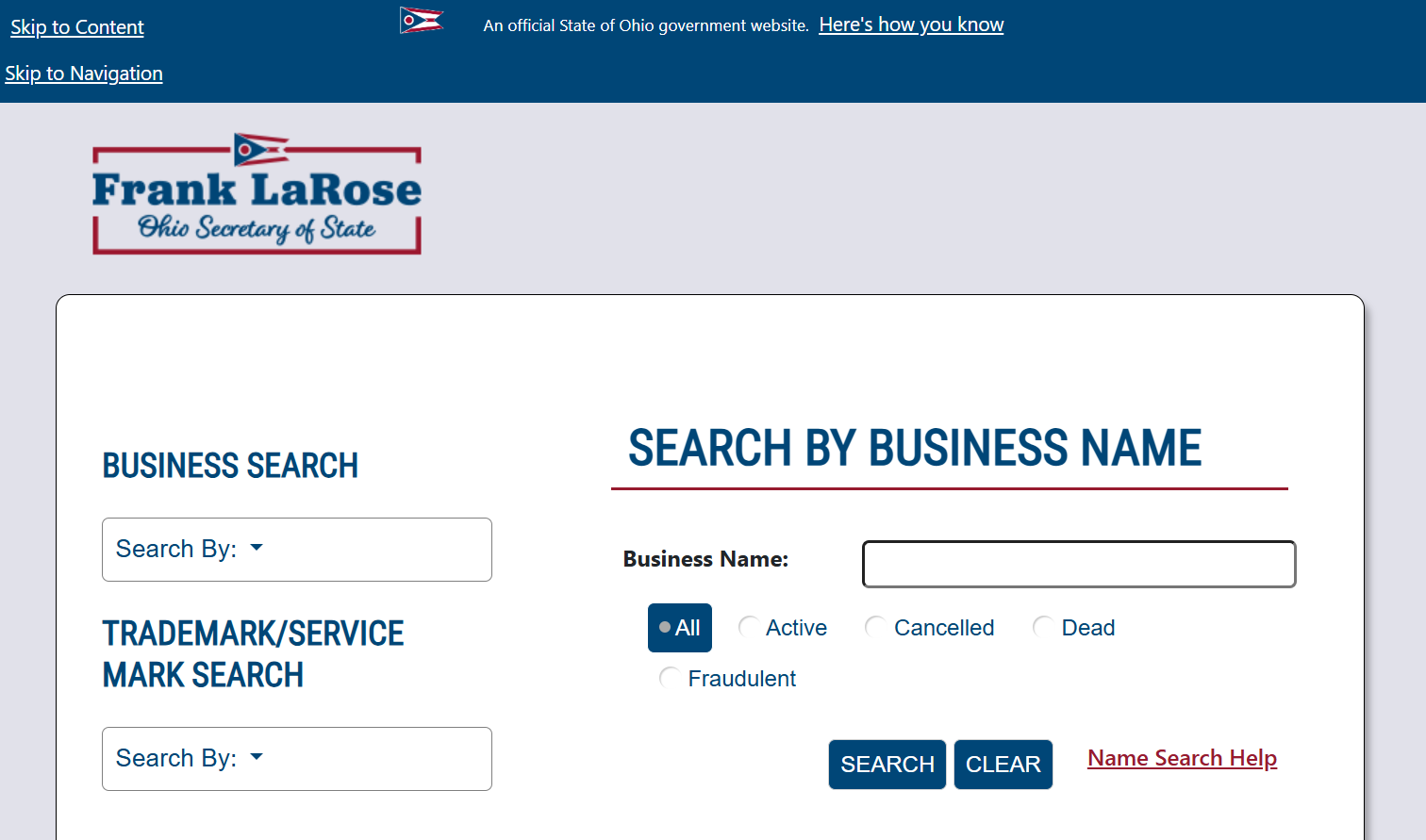Click the Skip to Navigation link
The width and height of the screenshot is (1426, 840).
point(83,73)
